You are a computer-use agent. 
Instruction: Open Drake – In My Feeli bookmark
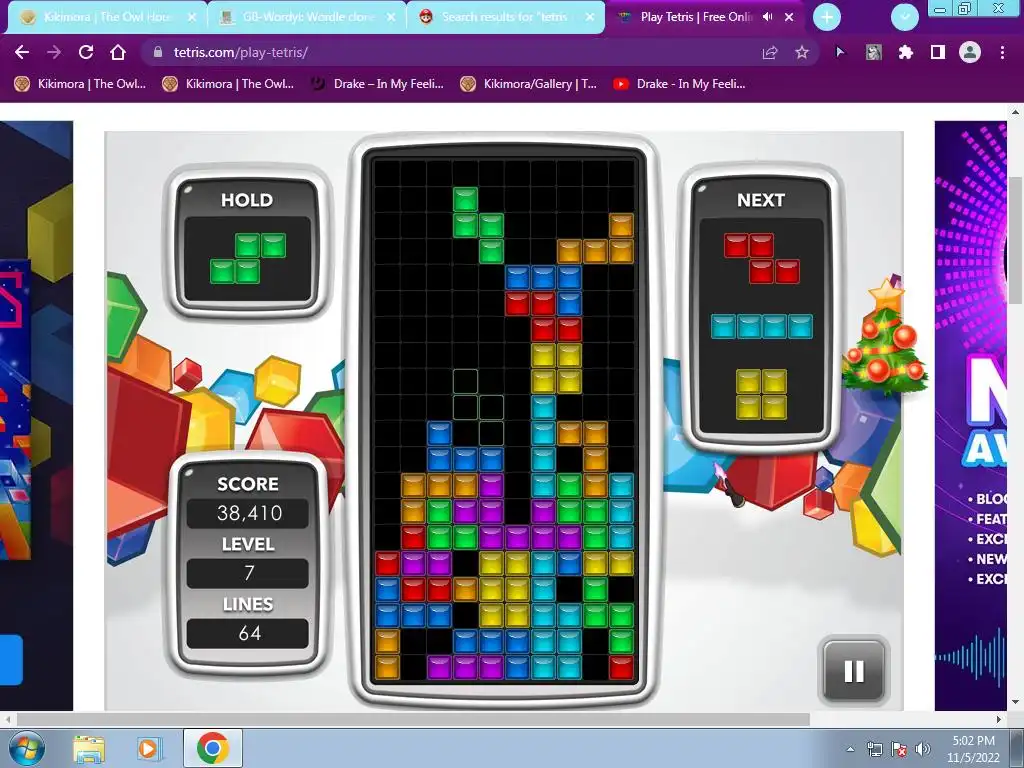click(377, 84)
